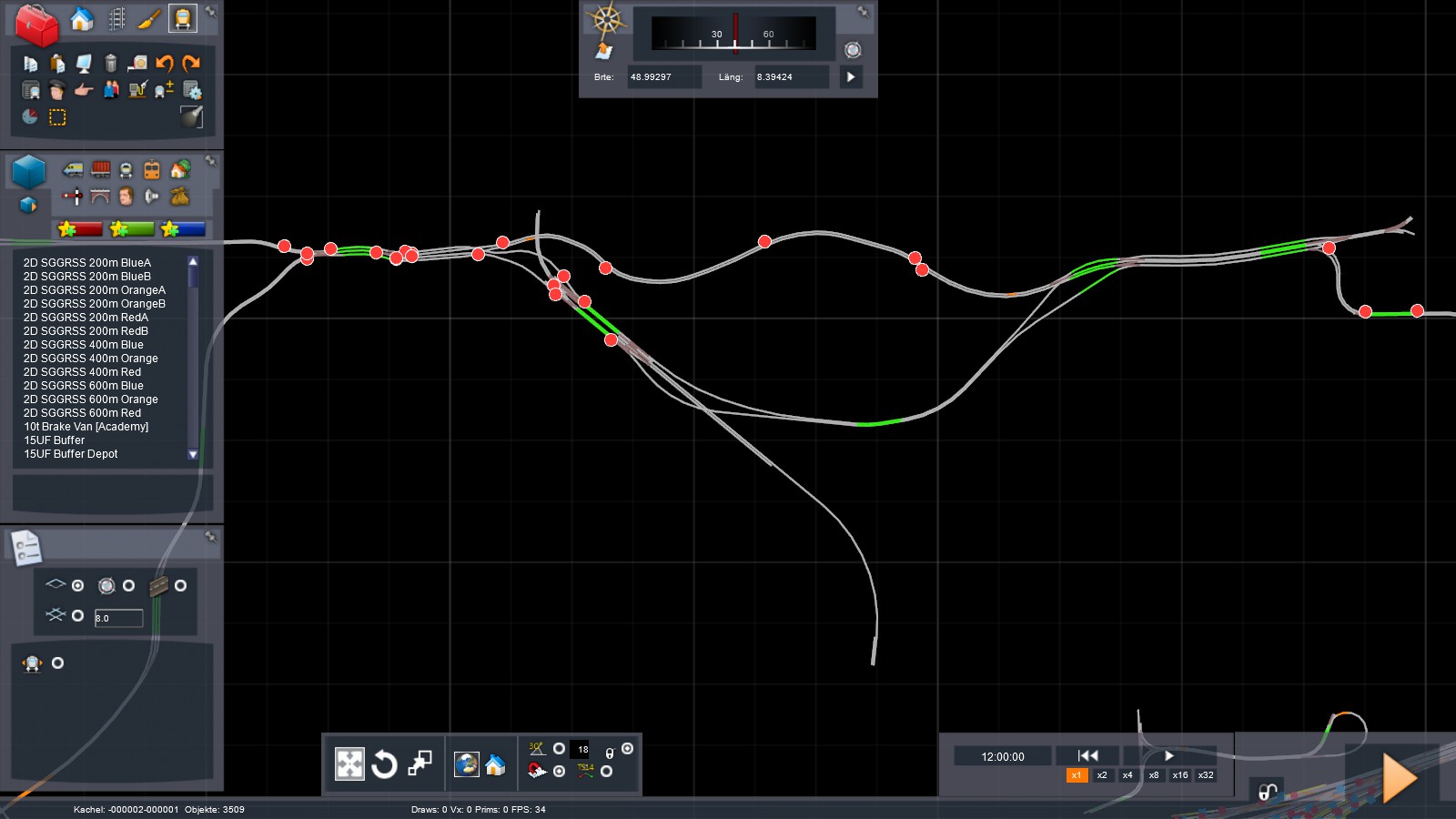The height and width of the screenshot is (819, 1456).
Task: Select '10t Brake Van [Academy]' in list
Action: tap(86, 427)
